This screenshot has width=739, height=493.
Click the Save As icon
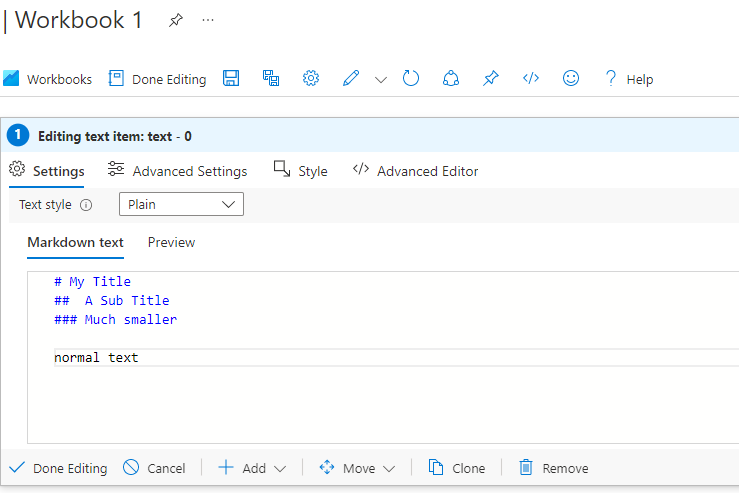pyautogui.click(x=271, y=78)
